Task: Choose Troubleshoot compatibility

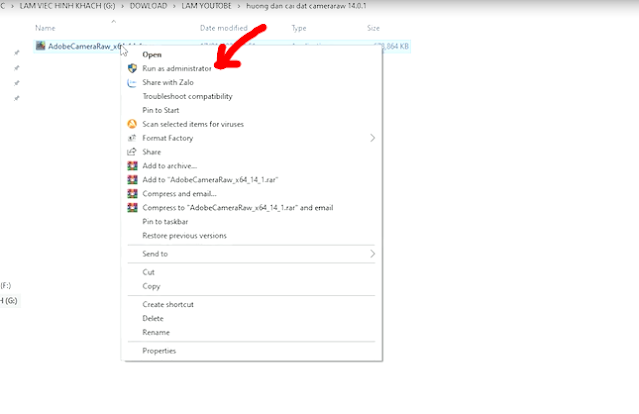Action: (187, 96)
